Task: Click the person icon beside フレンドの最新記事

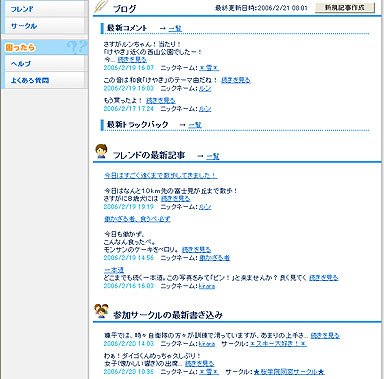Action: click(x=100, y=151)
